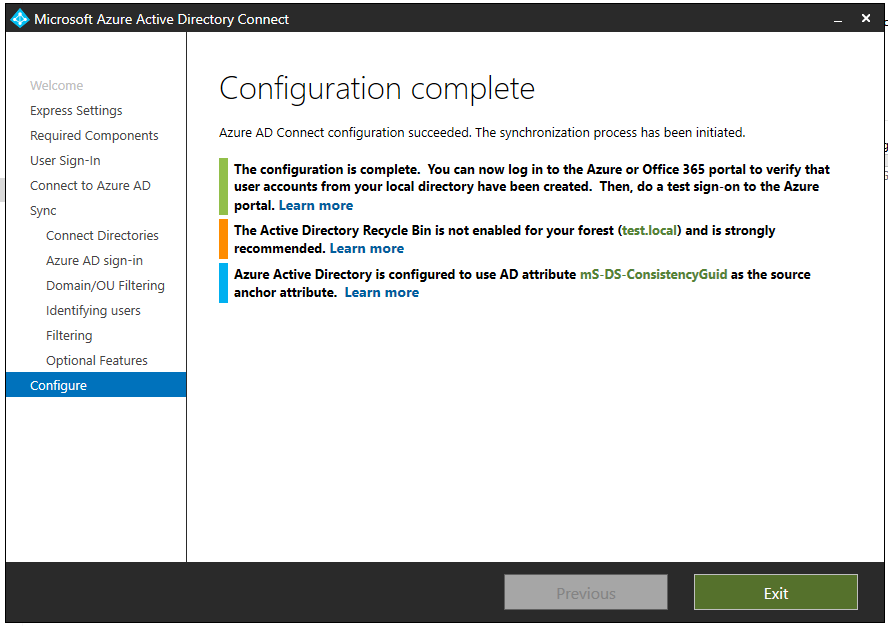The height and width of the screenshot is (629, 888).
Task: Close the Azure AD Connect window
Action: (865, 19)
